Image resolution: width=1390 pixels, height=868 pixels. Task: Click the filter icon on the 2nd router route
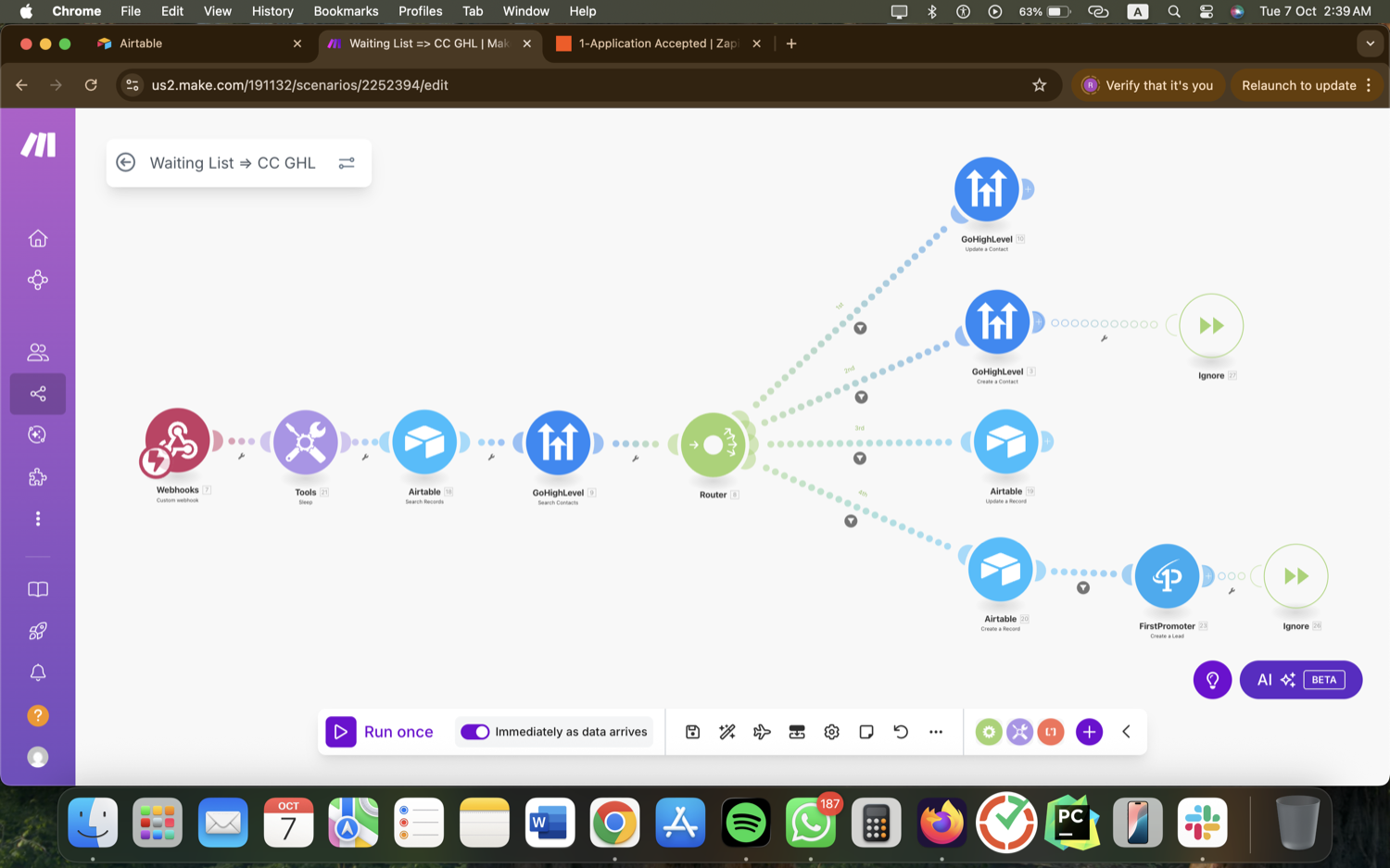tap(861, 397)
